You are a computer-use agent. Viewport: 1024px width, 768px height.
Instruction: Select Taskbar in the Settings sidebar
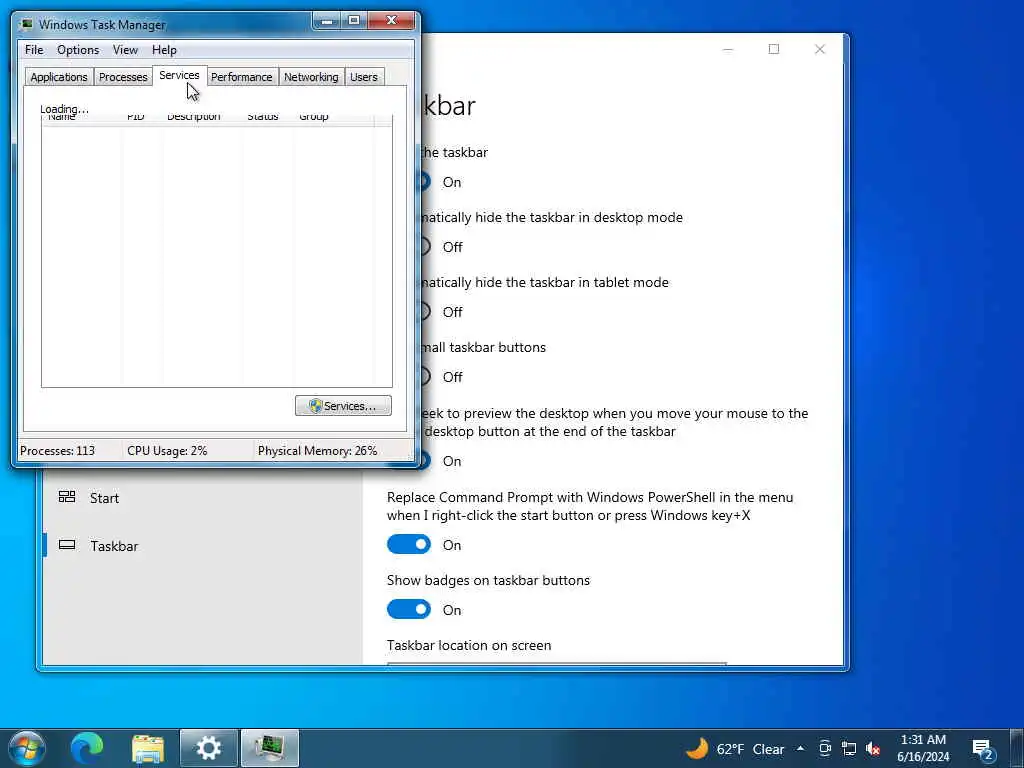tap(202, 545)
